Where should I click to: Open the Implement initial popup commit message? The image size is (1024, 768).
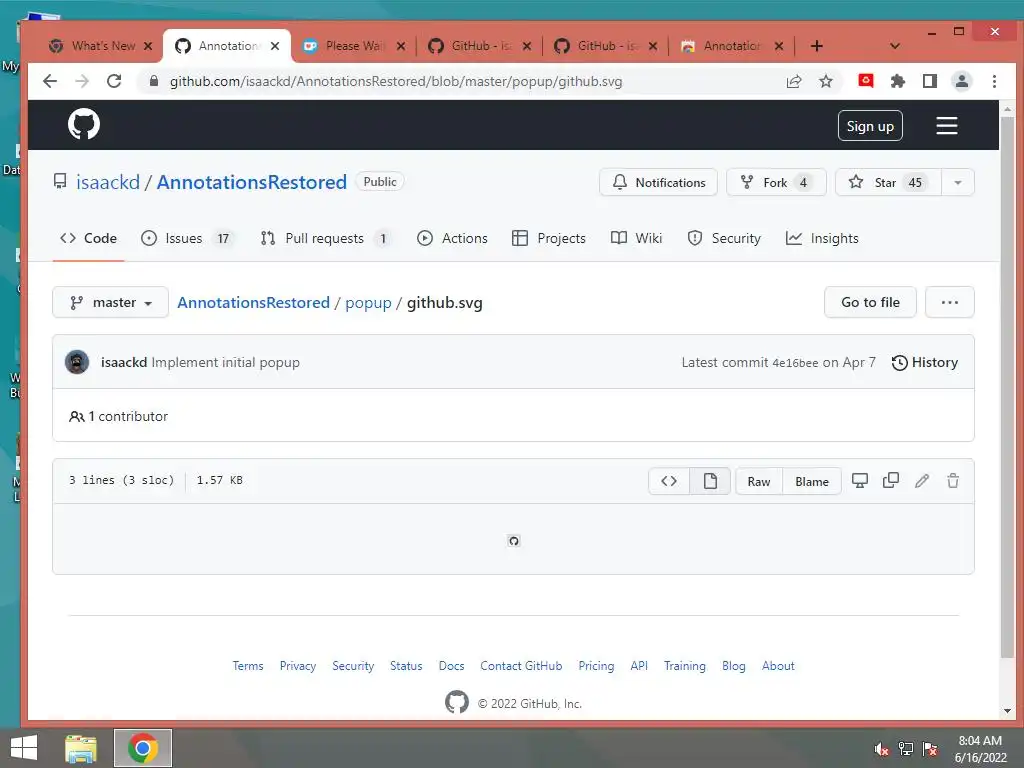225,362
